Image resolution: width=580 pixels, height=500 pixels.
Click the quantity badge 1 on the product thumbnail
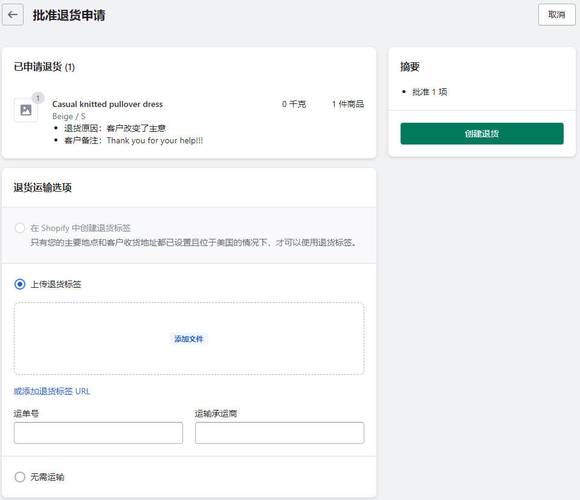pyautogui.click(x=38, y=98)
